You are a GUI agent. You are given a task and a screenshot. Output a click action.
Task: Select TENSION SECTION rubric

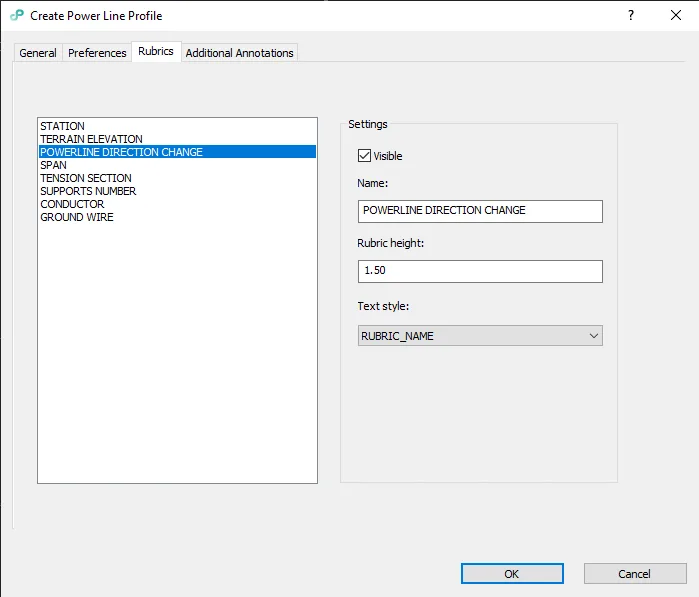(x=177, y=178)
